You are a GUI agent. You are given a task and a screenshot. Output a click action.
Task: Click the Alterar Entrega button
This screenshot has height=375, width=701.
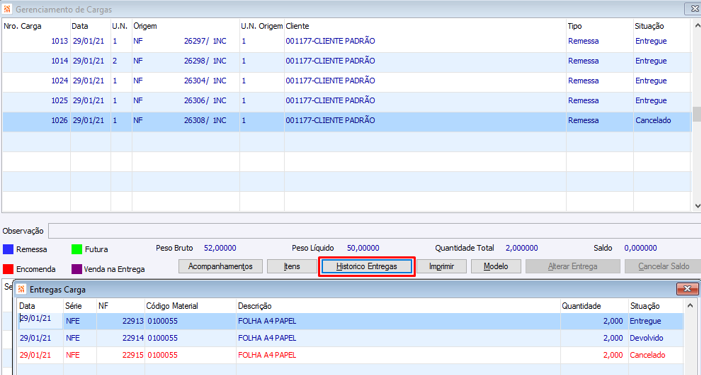573,266
